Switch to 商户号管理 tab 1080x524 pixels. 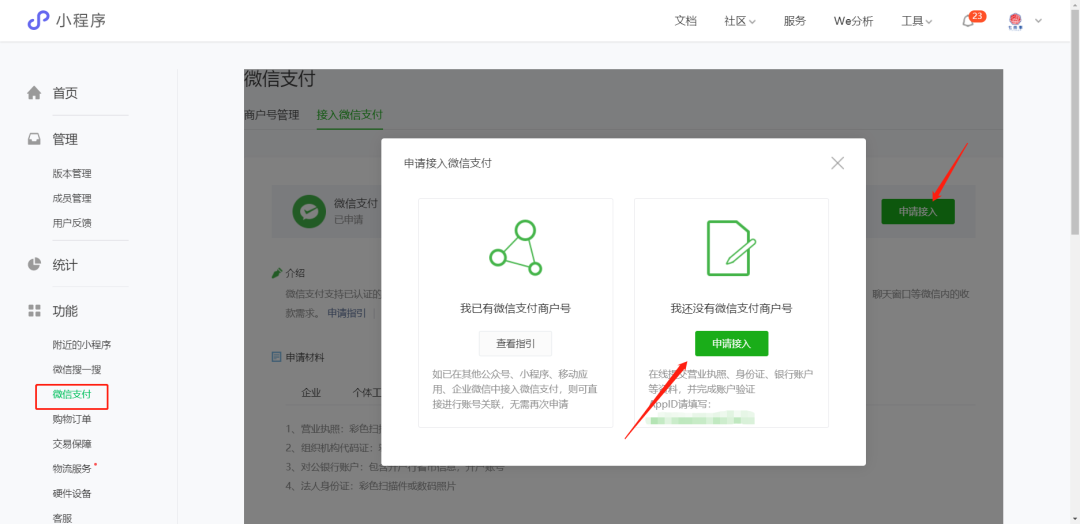(x=272, y=115)
